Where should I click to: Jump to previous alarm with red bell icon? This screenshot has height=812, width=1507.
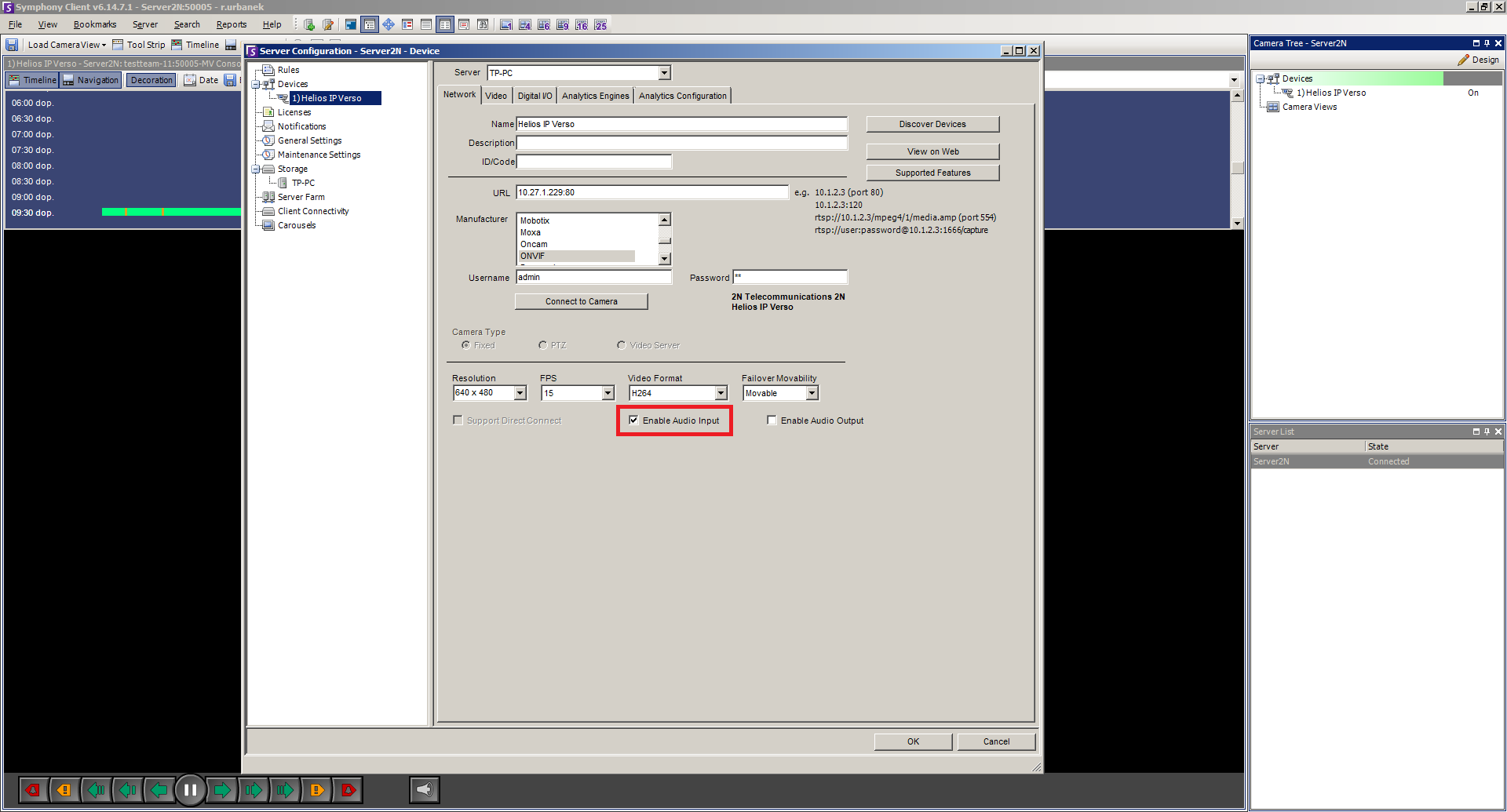(x=33, y=790)
